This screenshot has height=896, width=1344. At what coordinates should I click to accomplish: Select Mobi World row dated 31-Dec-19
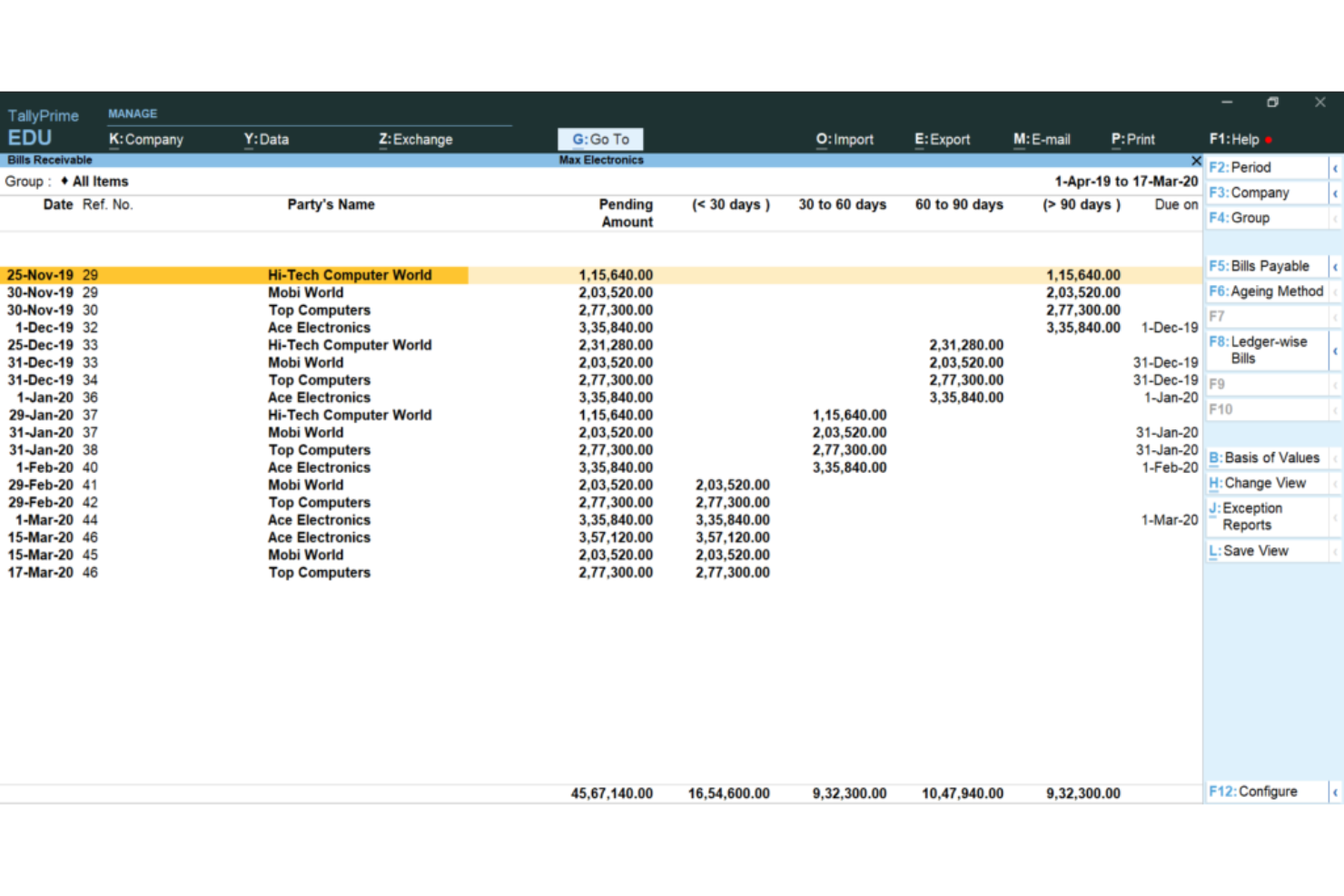tap(600, 362)
